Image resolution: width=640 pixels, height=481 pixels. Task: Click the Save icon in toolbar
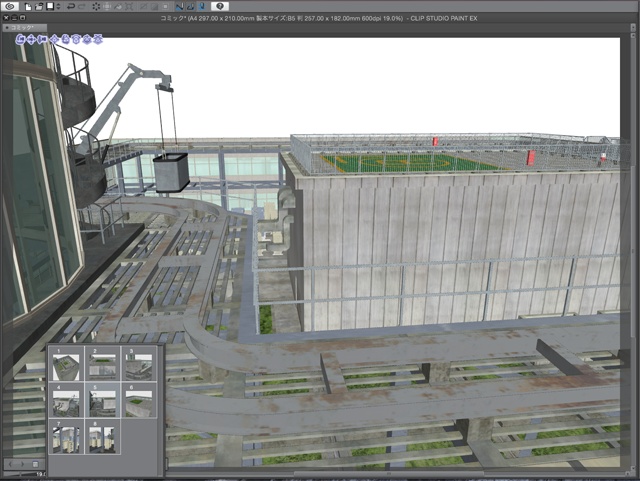tap(49, 6)
